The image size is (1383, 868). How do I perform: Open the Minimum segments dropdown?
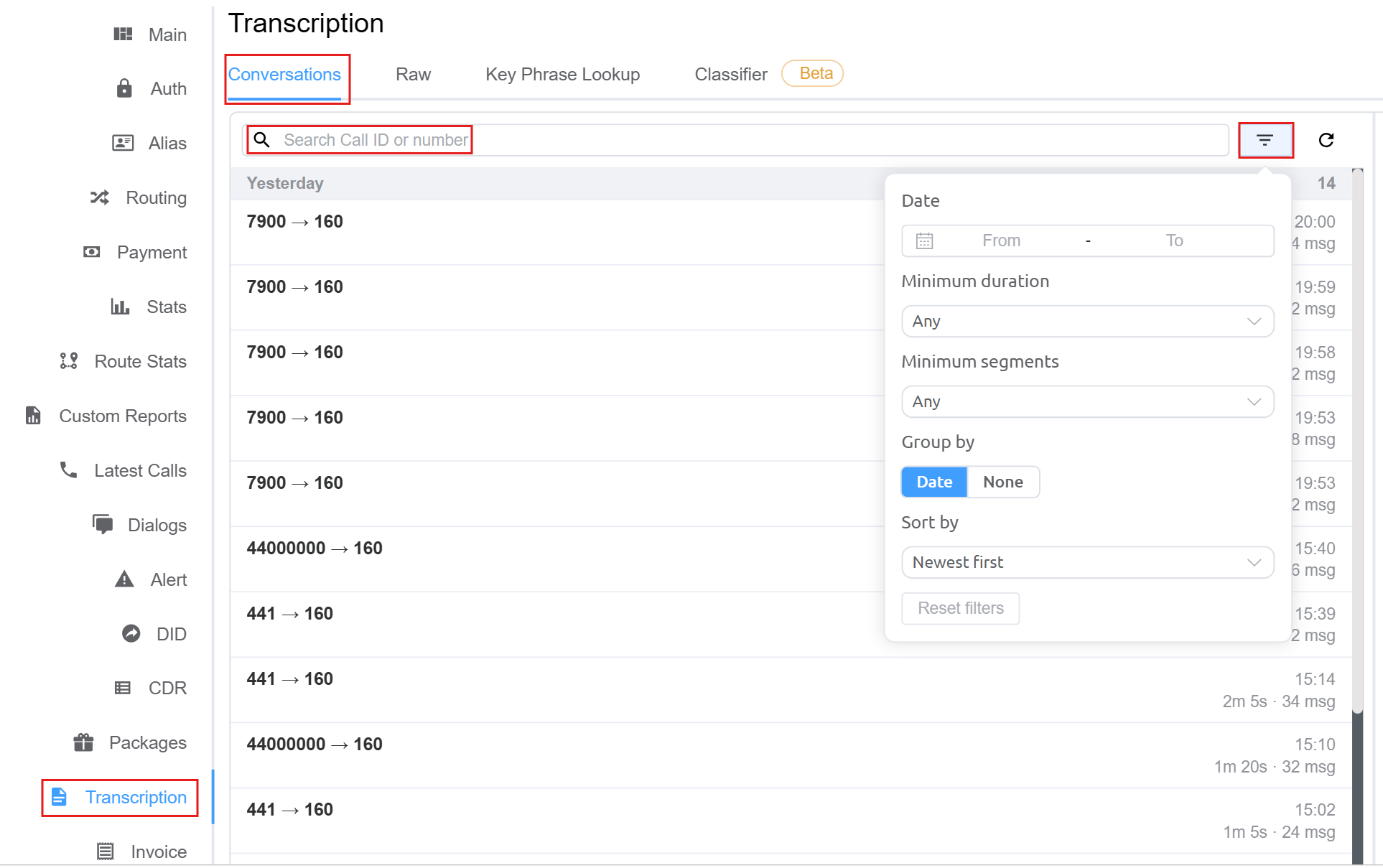[1087, 401]
